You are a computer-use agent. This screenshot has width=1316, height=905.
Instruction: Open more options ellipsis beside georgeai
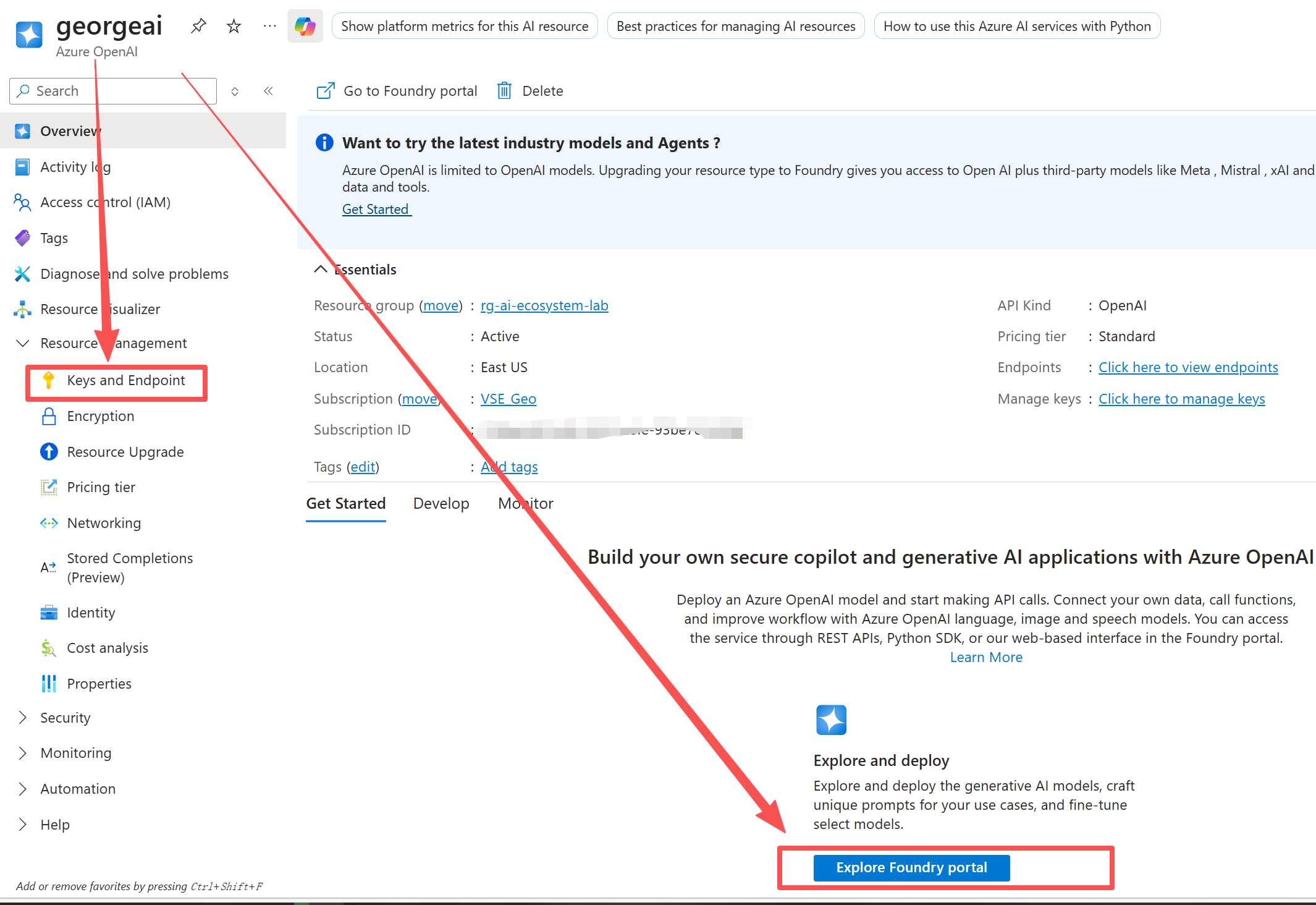pyautogui.click(x=269, y=26)
